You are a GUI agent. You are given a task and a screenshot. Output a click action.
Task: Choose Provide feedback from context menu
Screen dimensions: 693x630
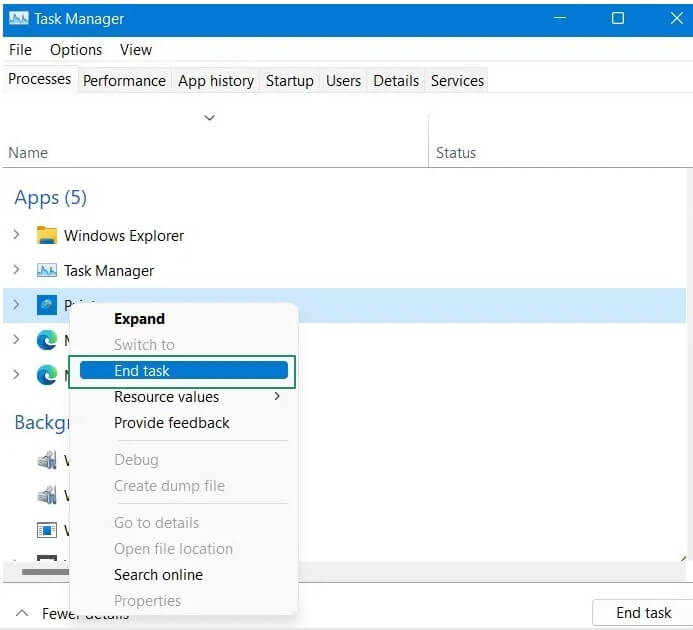pyautogui.click(x=172, y=423)
